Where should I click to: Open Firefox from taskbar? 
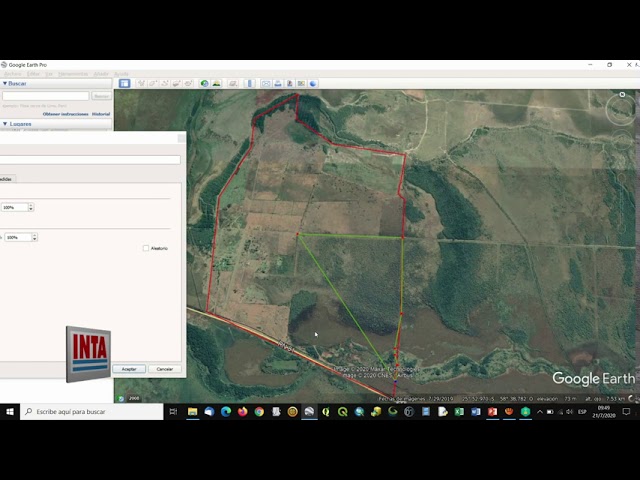click(242, 412)
